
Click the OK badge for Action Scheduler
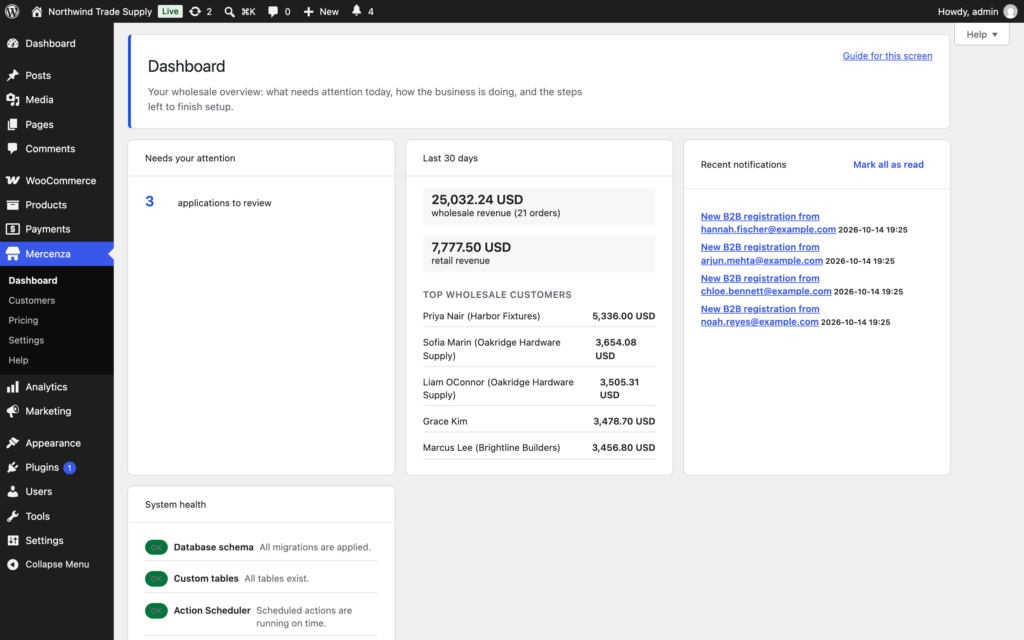tap(156, 611)
